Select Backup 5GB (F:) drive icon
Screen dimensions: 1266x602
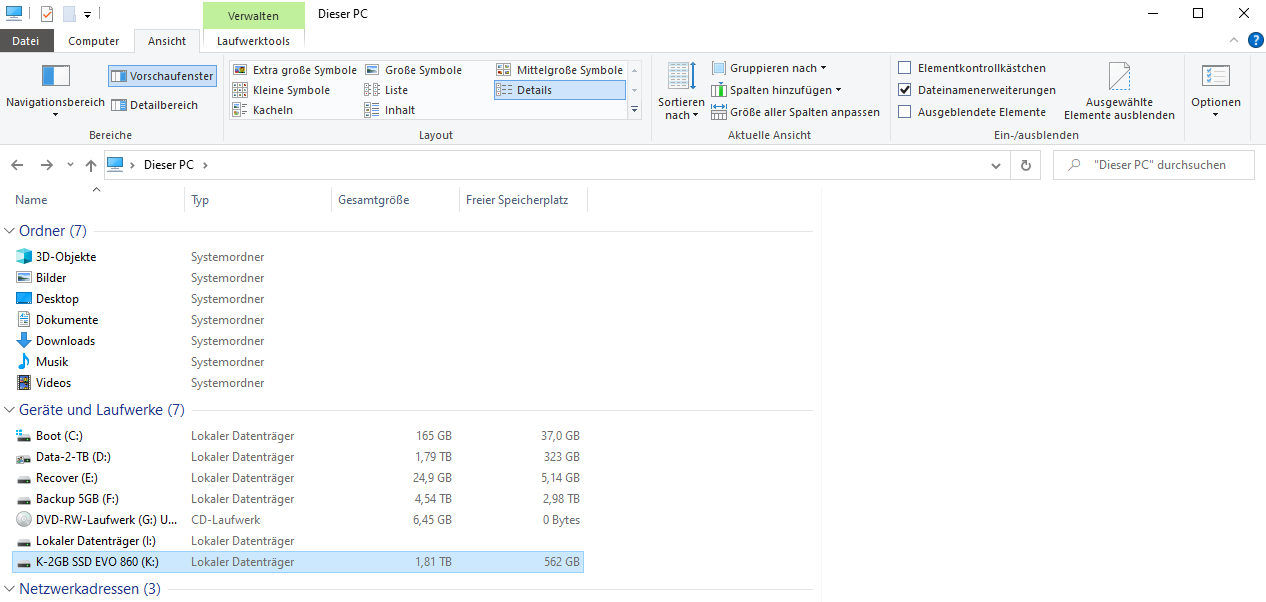click(x=24, y=499)
